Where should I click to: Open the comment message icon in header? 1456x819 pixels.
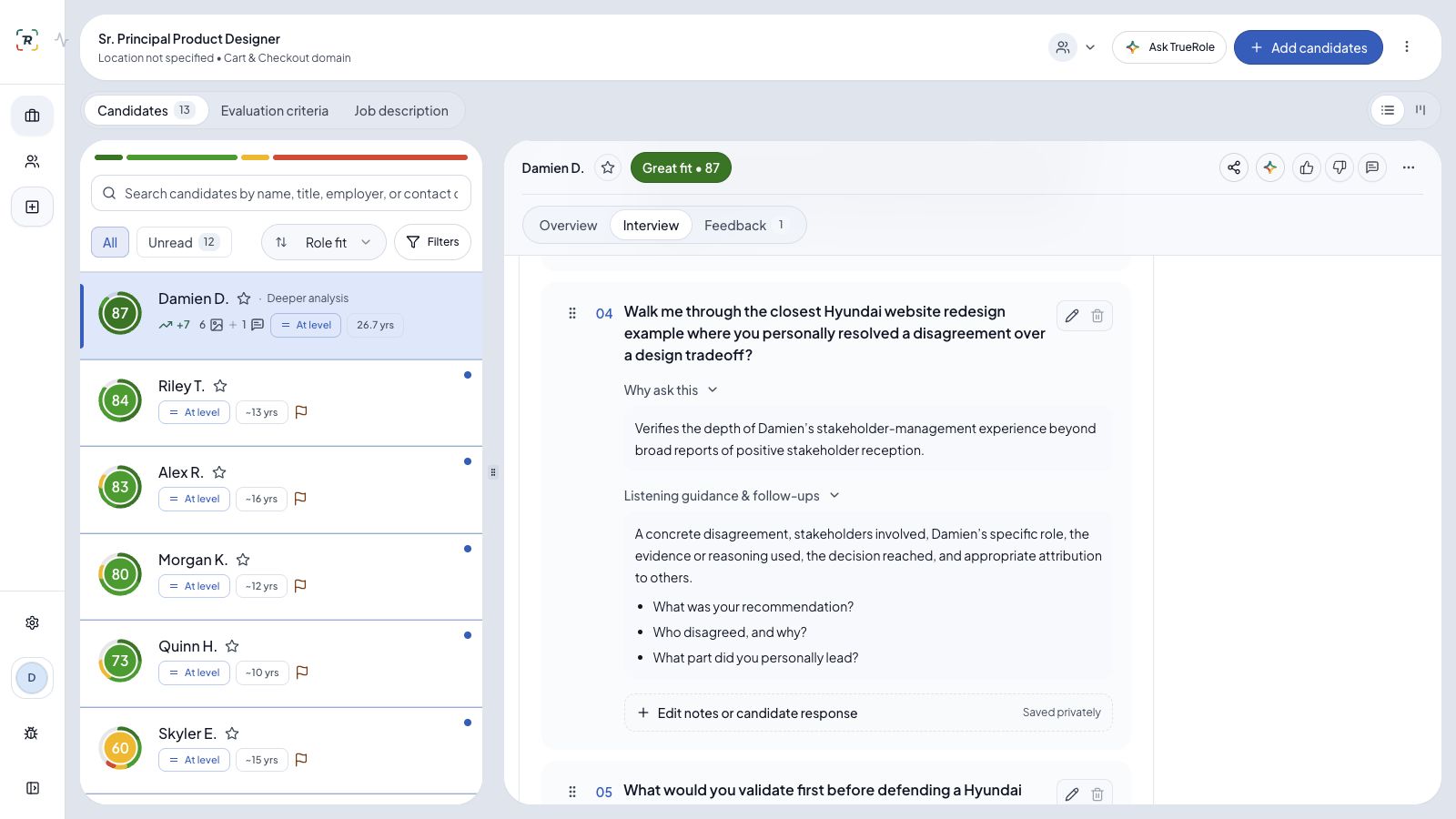(x=1372, y=167)
